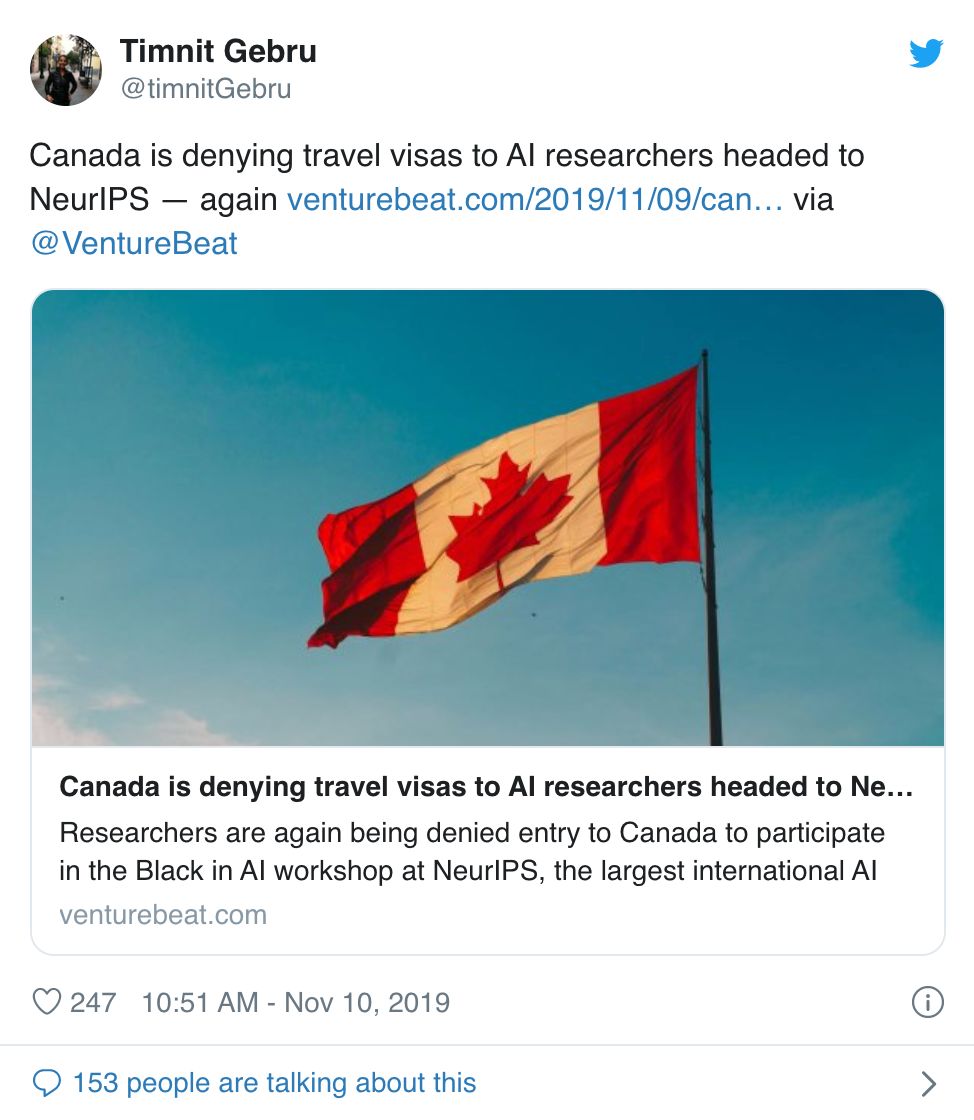The height and width of the screenshot is (1120, 974).
Task: Click the @timnitGebru handle
Action: click(205, 89)
